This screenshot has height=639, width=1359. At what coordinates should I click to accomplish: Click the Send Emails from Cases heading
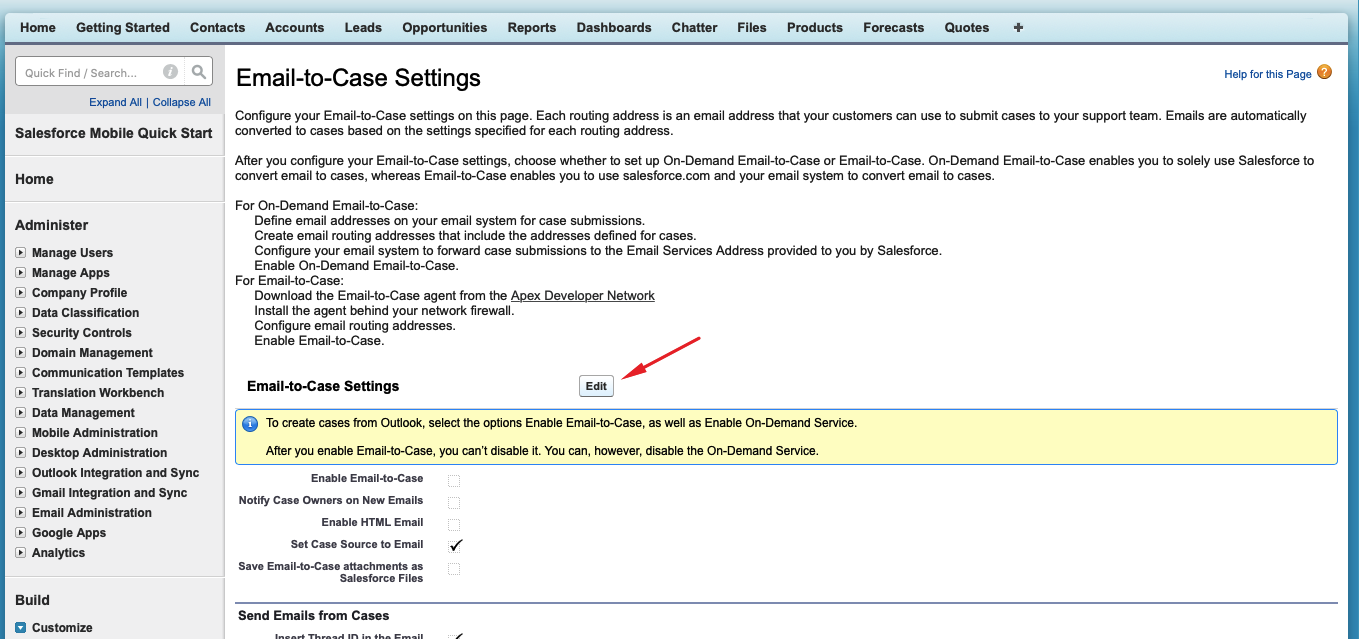(x=314, y=616)
